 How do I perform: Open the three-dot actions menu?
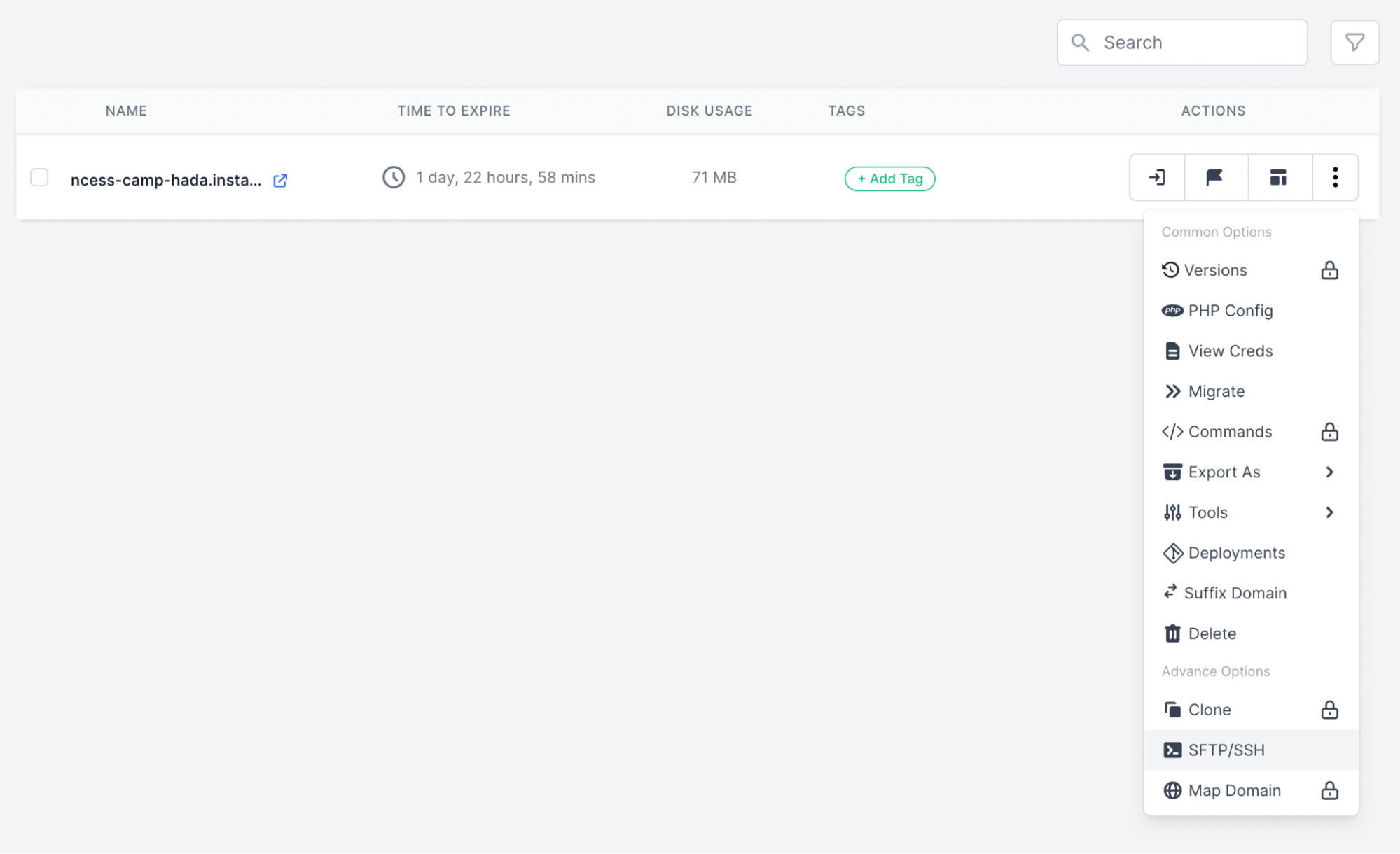point(1335,177)
